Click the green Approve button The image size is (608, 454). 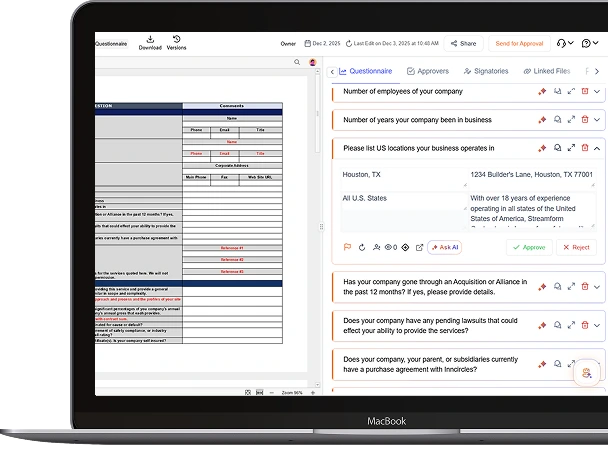point(528,247)
